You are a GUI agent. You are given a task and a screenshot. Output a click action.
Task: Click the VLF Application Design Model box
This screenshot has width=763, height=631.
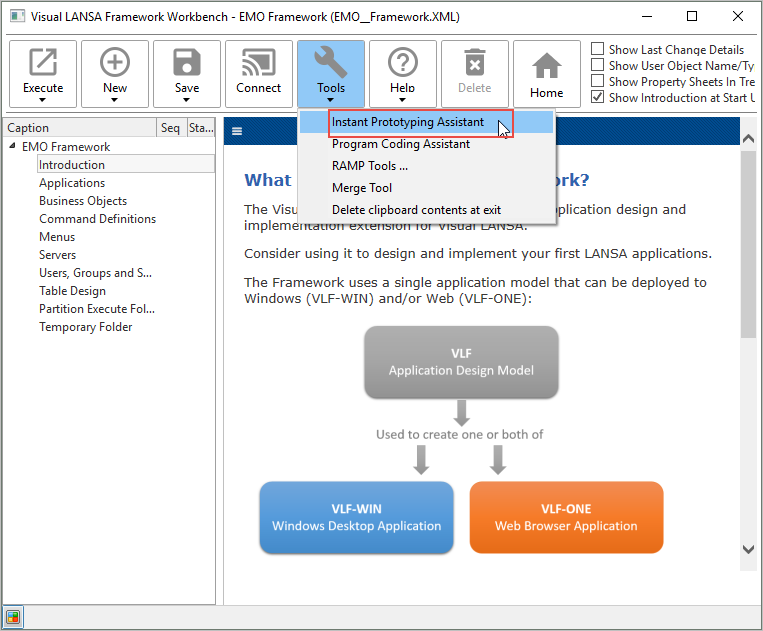(x=461, y=362)
